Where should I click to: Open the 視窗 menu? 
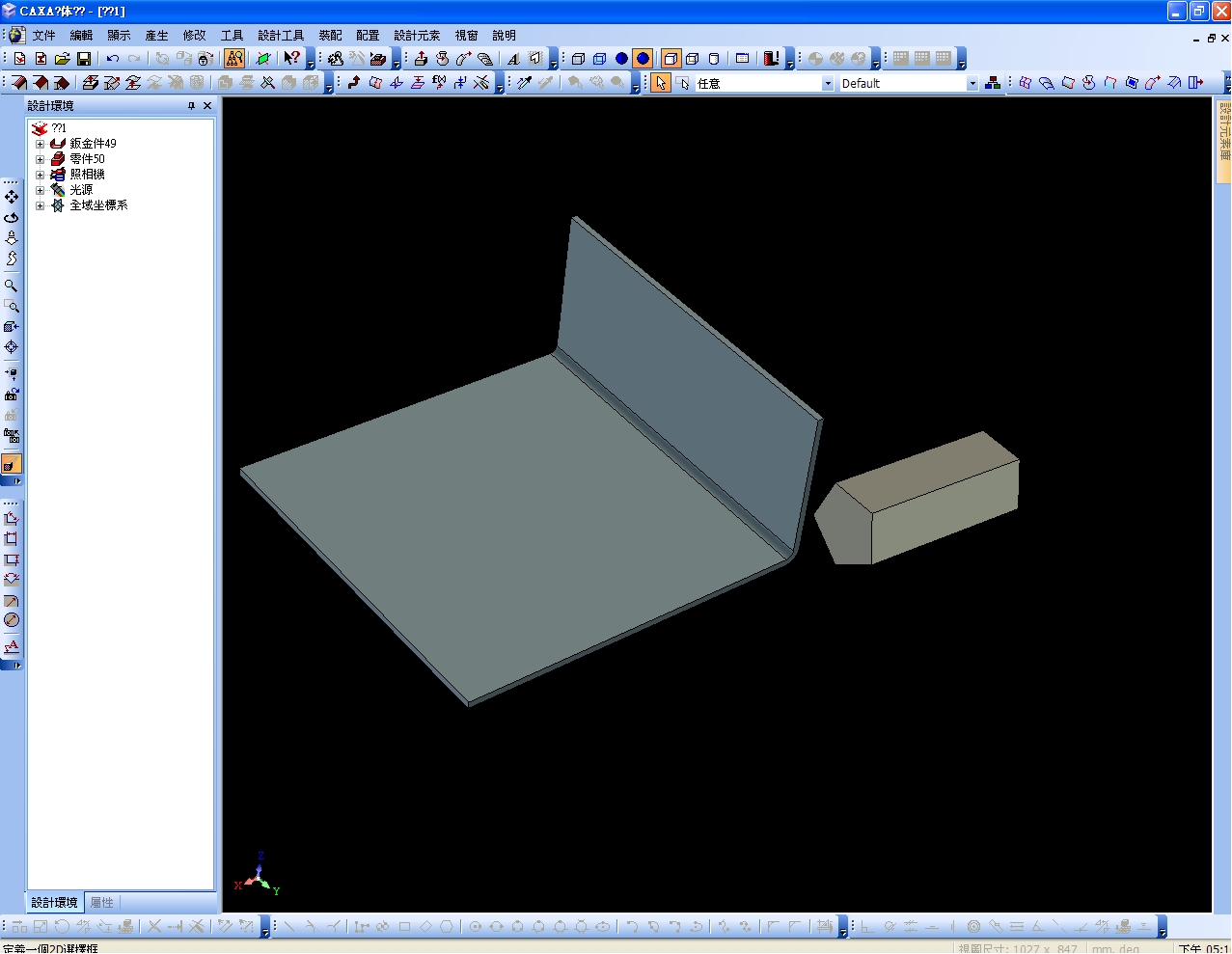467,36
